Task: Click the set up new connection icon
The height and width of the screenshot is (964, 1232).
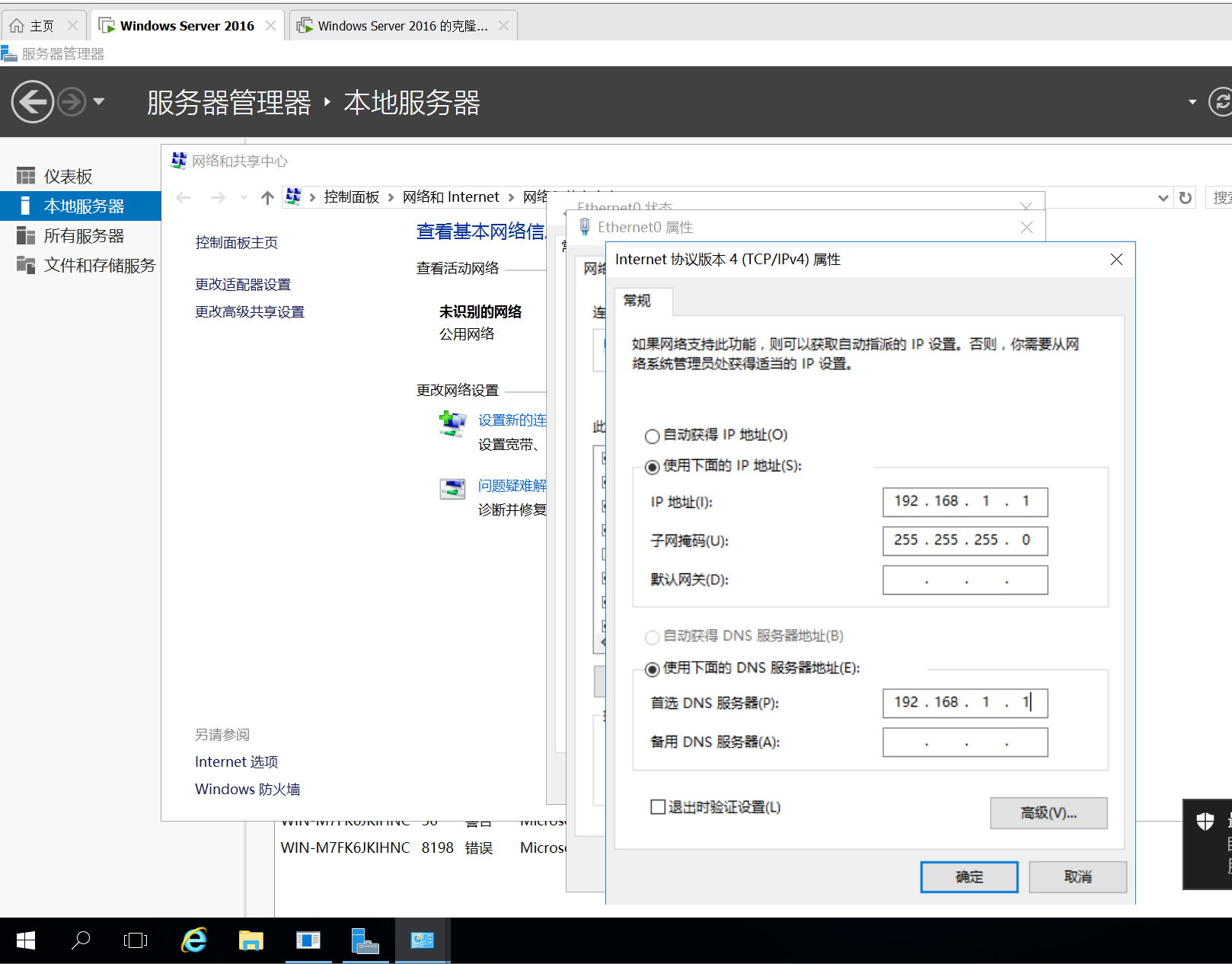Action: [x=452, y=423]
